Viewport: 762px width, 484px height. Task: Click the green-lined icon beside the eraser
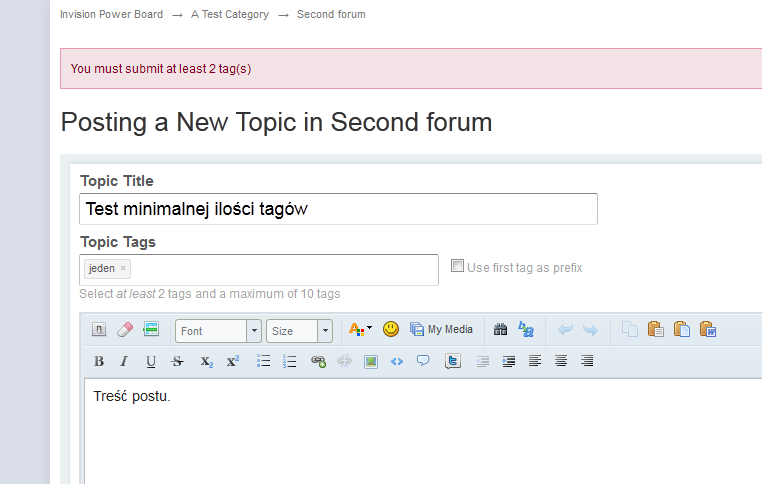coord(151,329)
